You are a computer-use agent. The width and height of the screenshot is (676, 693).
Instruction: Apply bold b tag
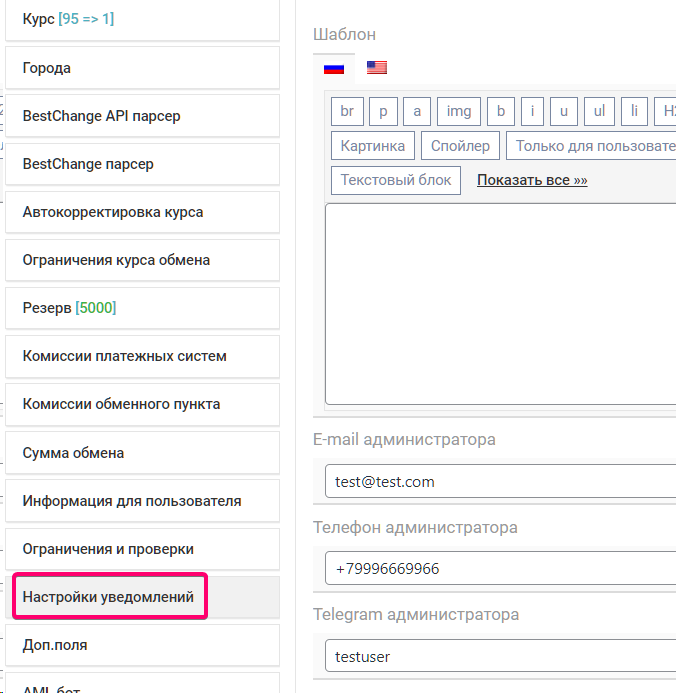(x=501, y=111)
